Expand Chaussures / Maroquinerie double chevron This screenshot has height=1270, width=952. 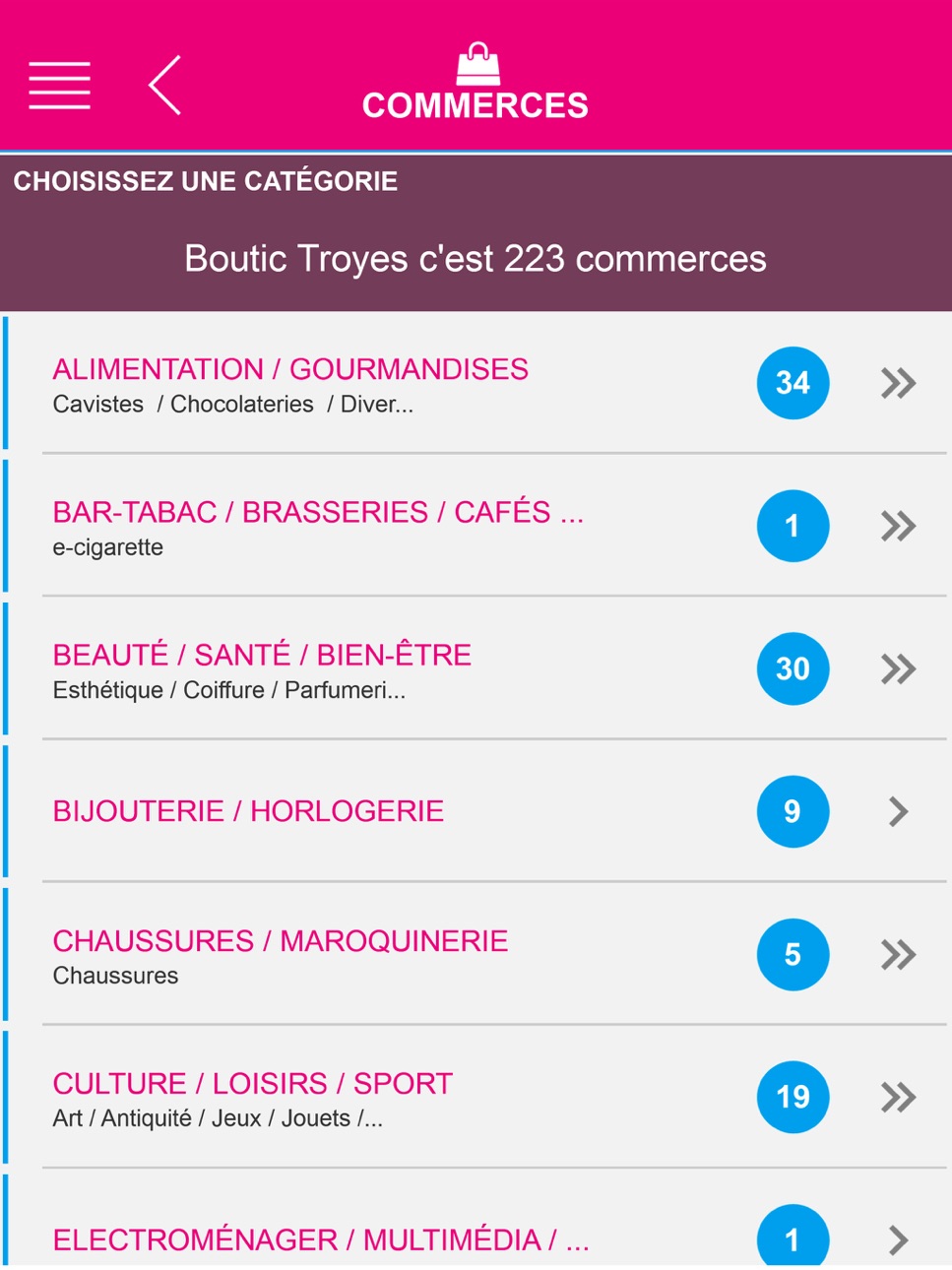tap(898, 954)
